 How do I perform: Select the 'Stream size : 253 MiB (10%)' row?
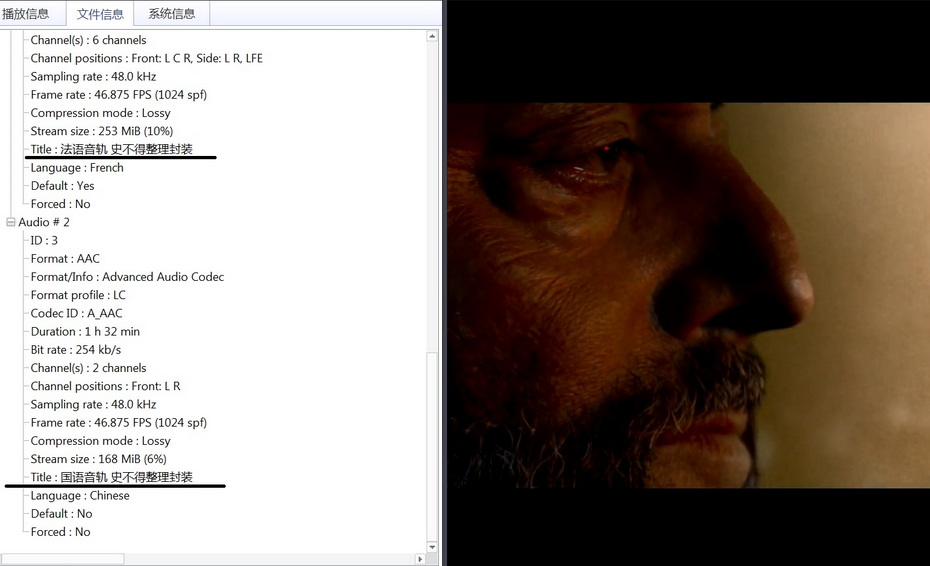click(101, 131)
